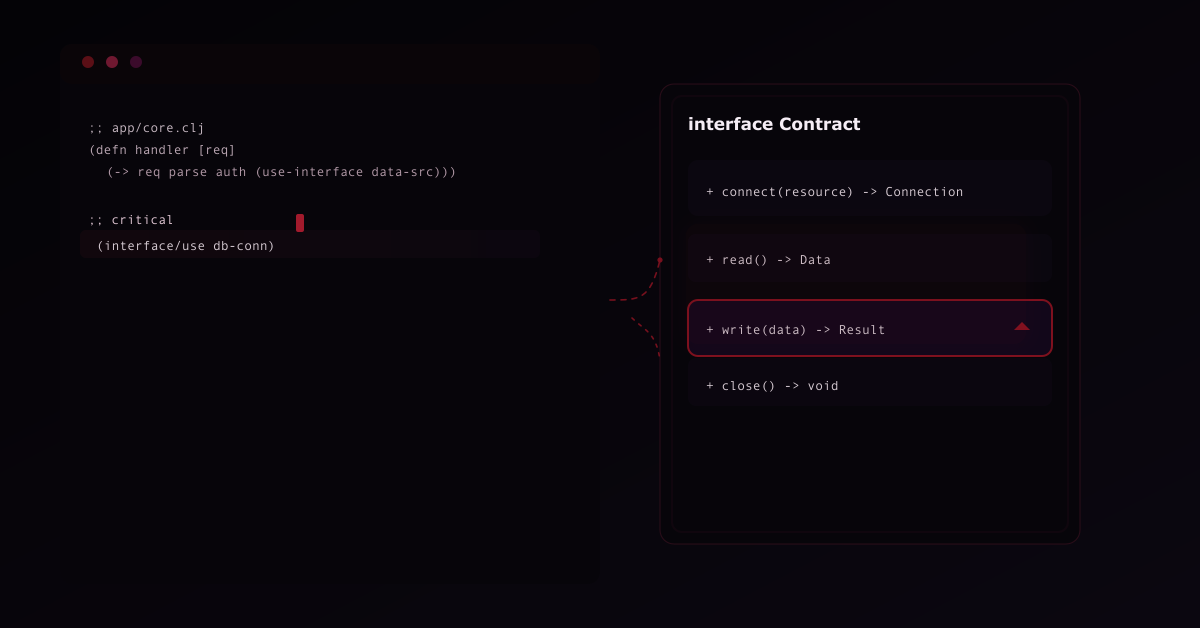Click the ;; app/core.clj comment line
1200x628 pixels.
pos(147,128)
